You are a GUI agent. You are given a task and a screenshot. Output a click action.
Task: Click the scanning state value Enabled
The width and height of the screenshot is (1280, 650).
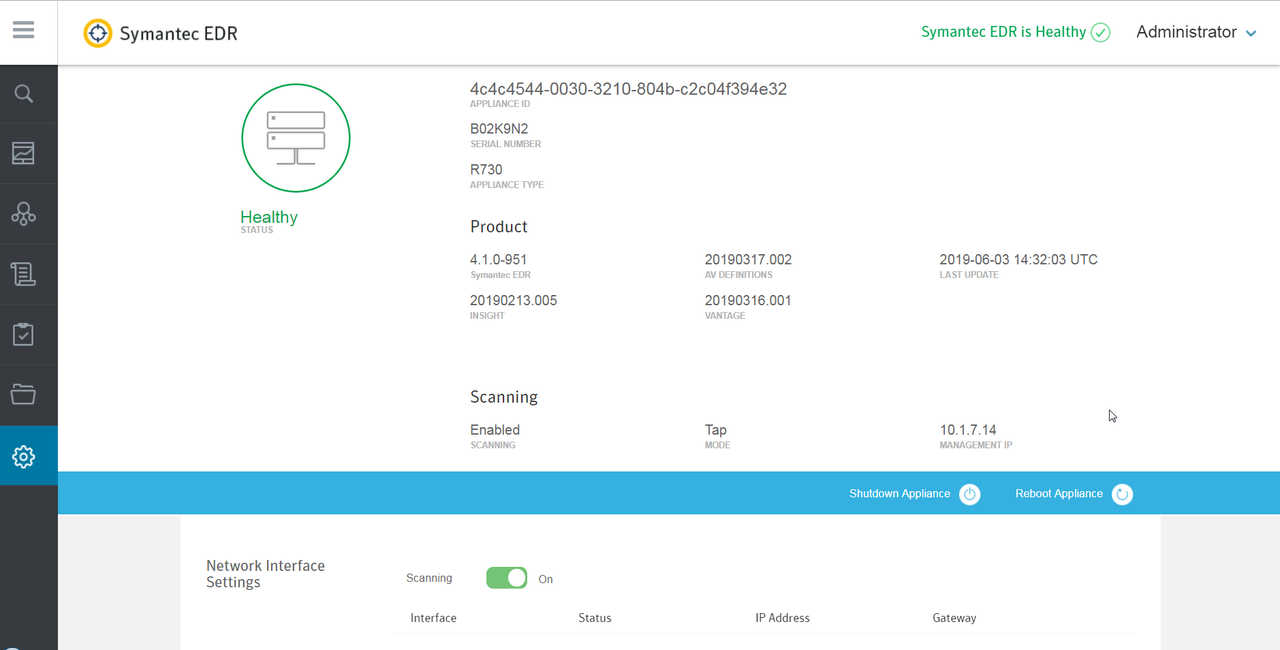[495, 430]
